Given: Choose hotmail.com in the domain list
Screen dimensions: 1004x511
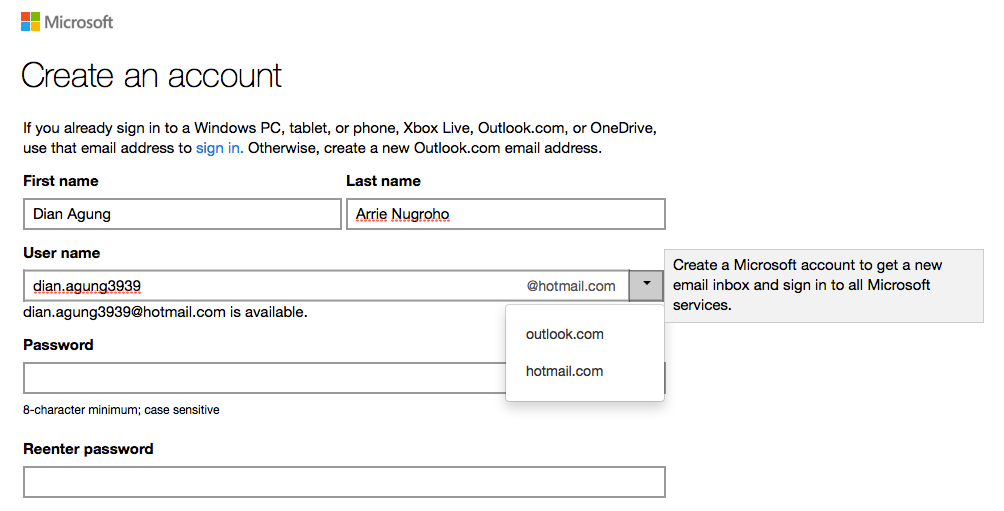Looking at the screenshot, I should [564, 371].
